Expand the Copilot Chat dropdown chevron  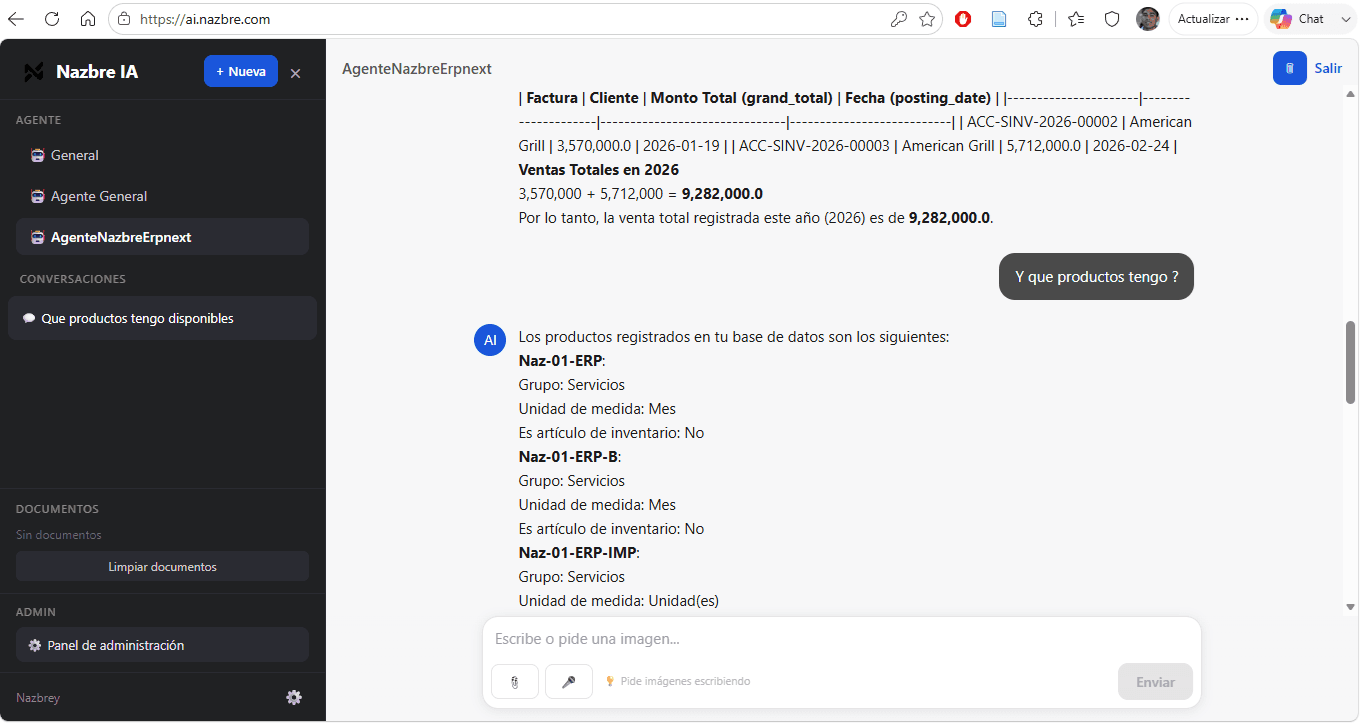click(x=1345, y=19)
